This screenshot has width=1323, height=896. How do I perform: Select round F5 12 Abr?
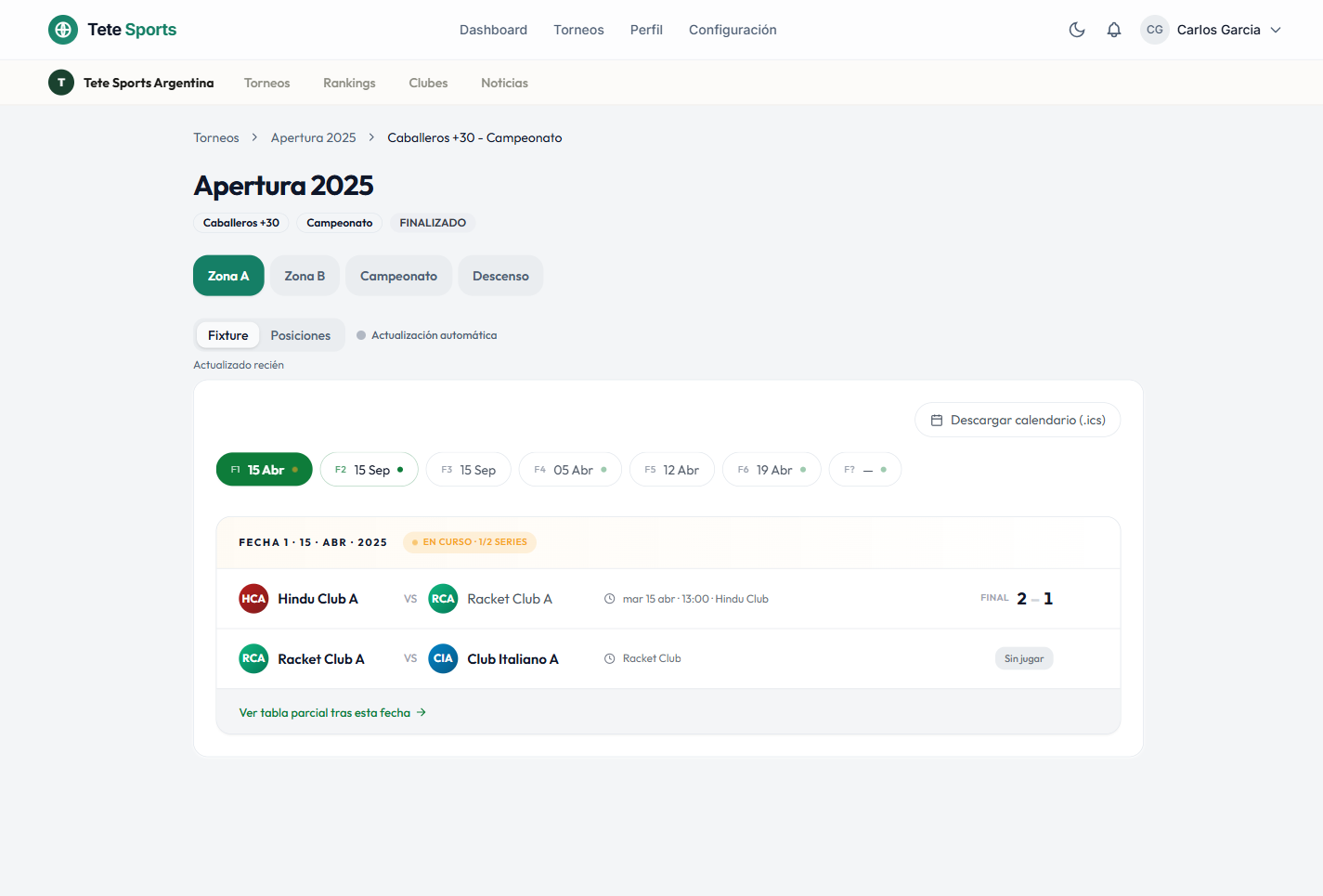pos(672,470)
